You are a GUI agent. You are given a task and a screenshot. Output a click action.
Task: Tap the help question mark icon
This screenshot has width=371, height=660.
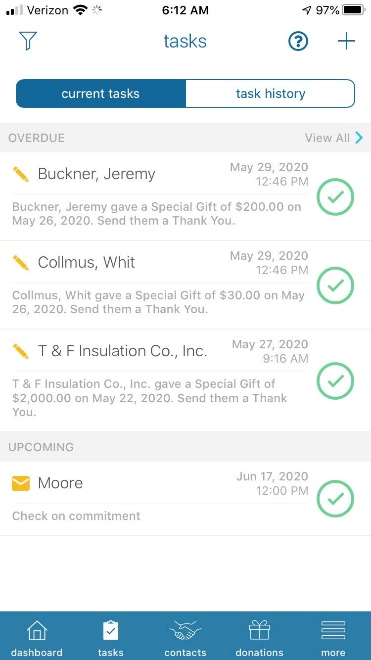(298, 41)
